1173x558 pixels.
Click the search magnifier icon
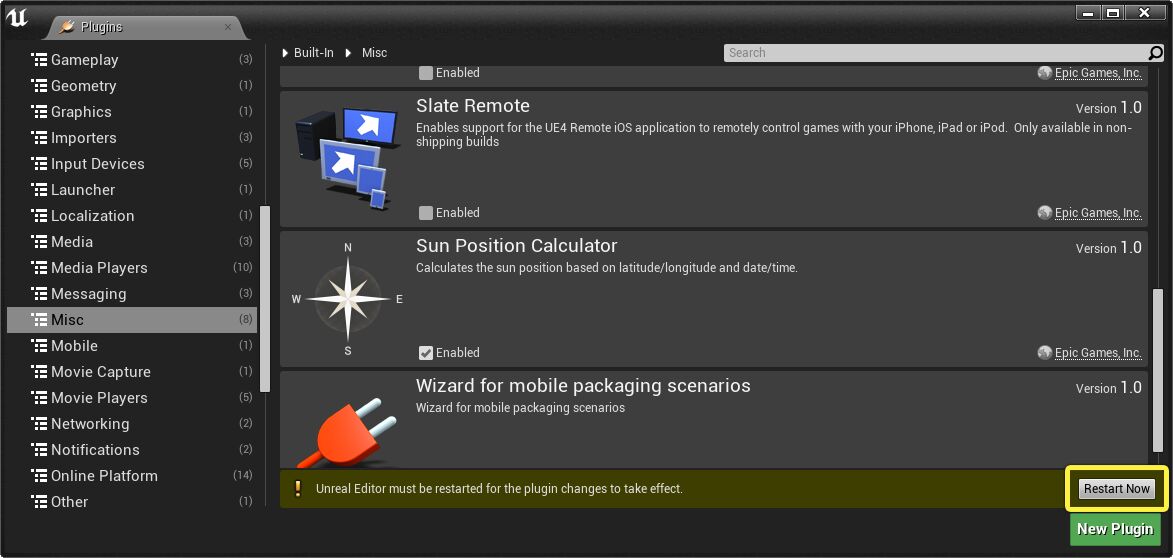click(x=1155, y=53)
